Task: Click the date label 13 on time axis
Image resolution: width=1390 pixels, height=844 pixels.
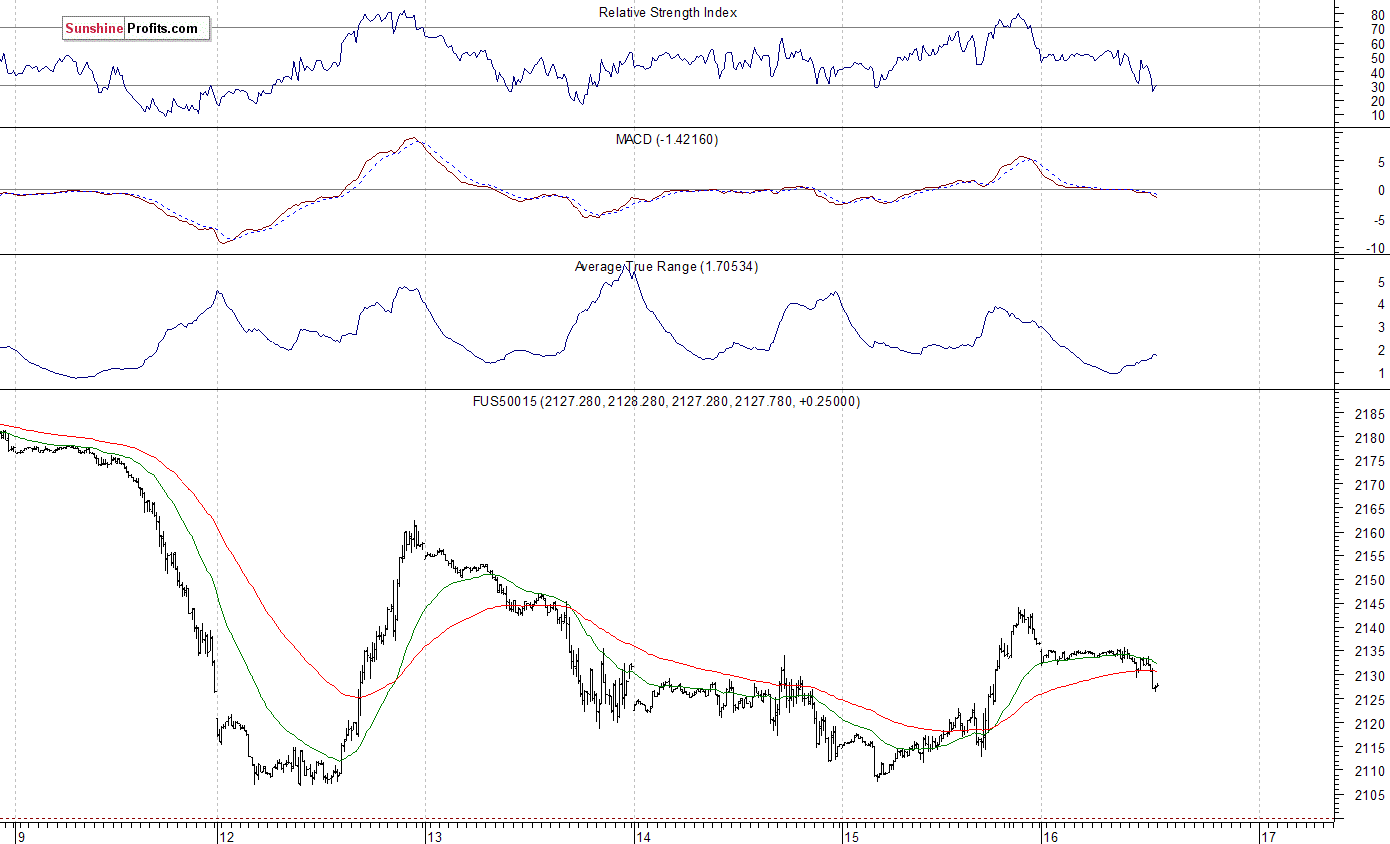Action: pyautogui.click(x=433, y=835)
